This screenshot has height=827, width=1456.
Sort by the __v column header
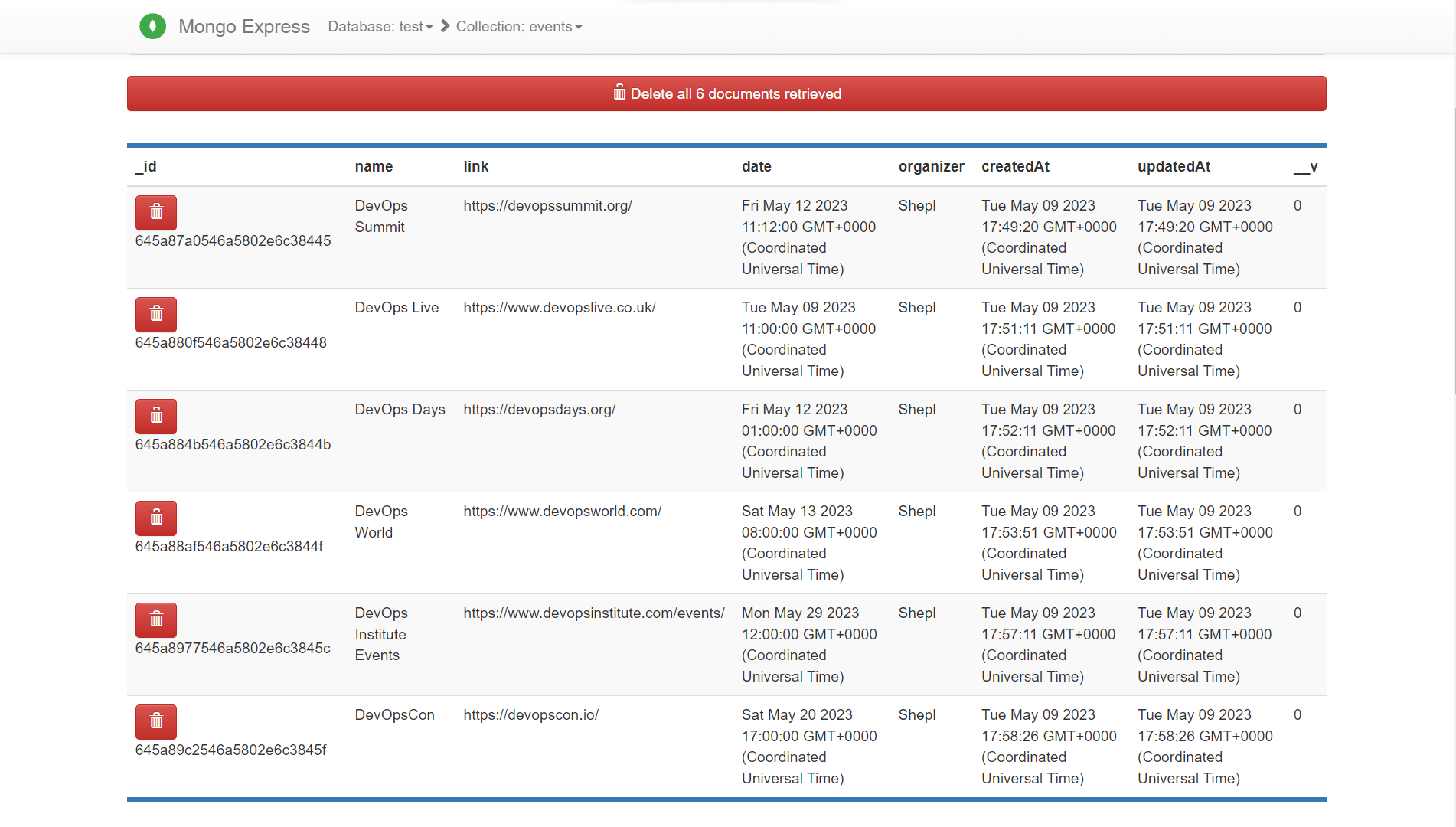pos(1305,166)
